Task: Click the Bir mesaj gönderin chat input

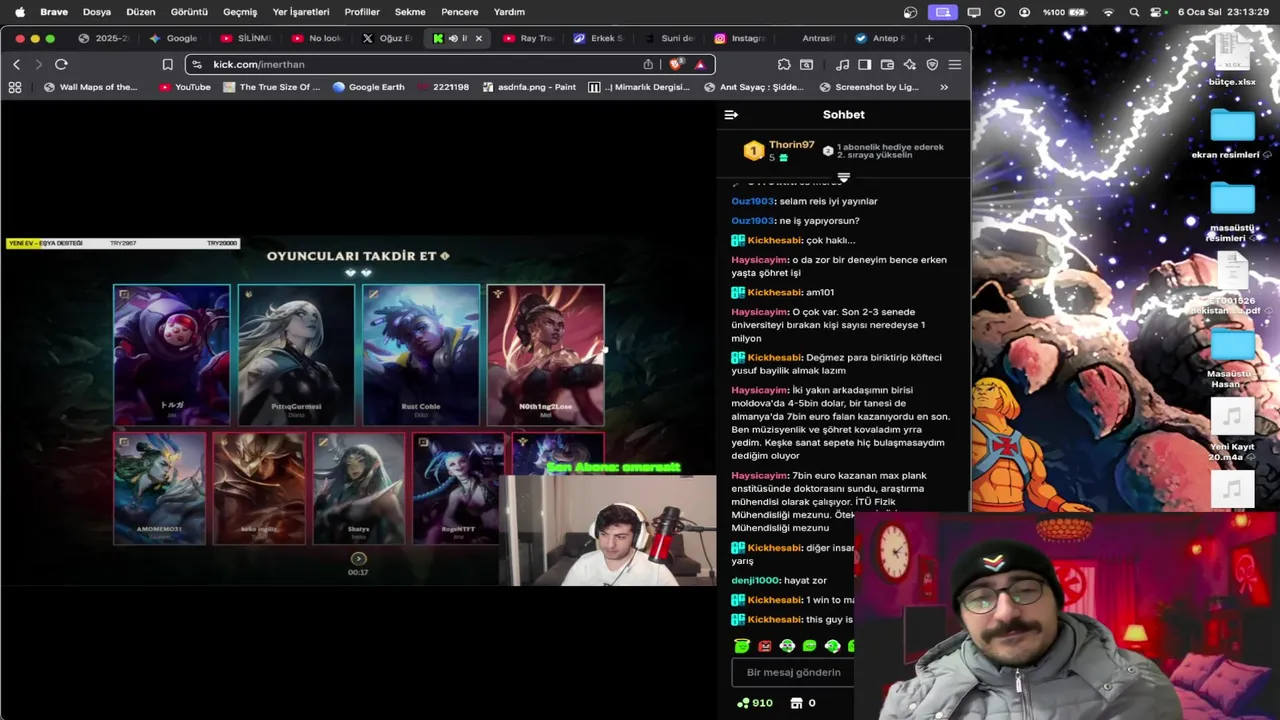Action: tap(795, 672)
